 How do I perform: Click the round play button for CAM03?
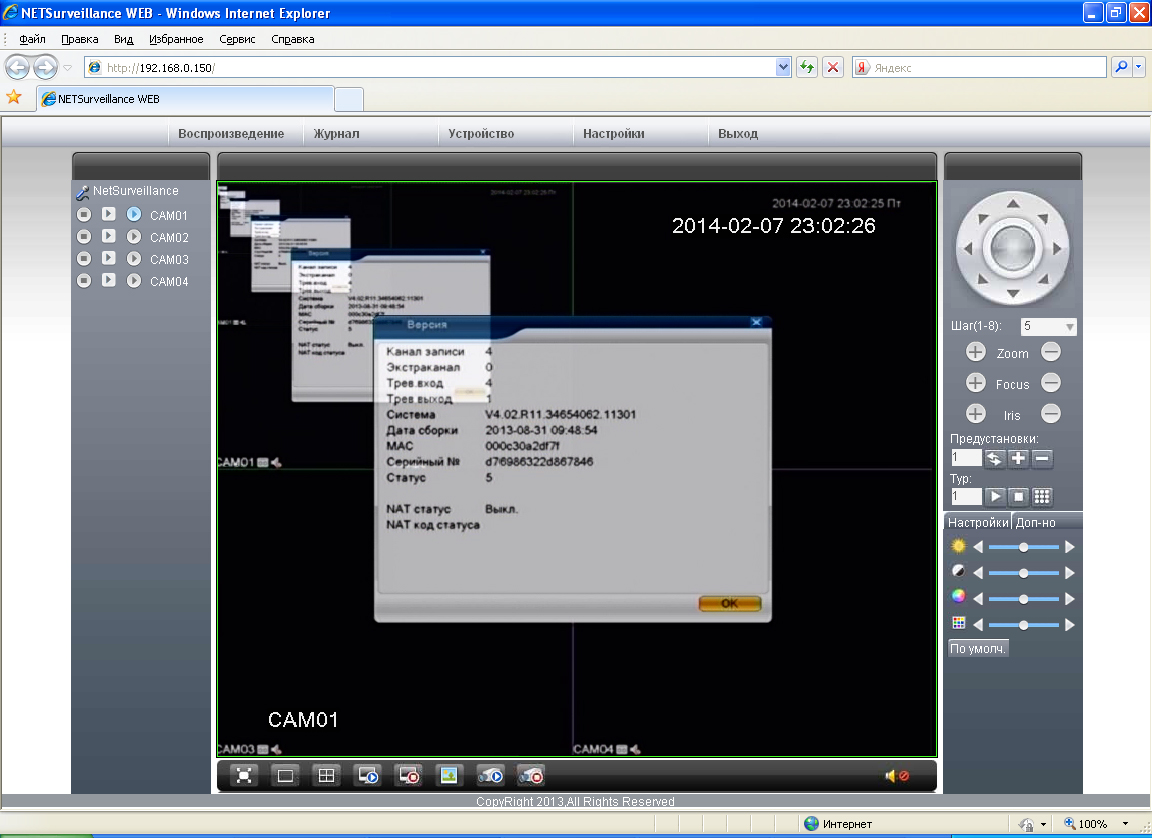pyautogui.click(x=134, y=259)
